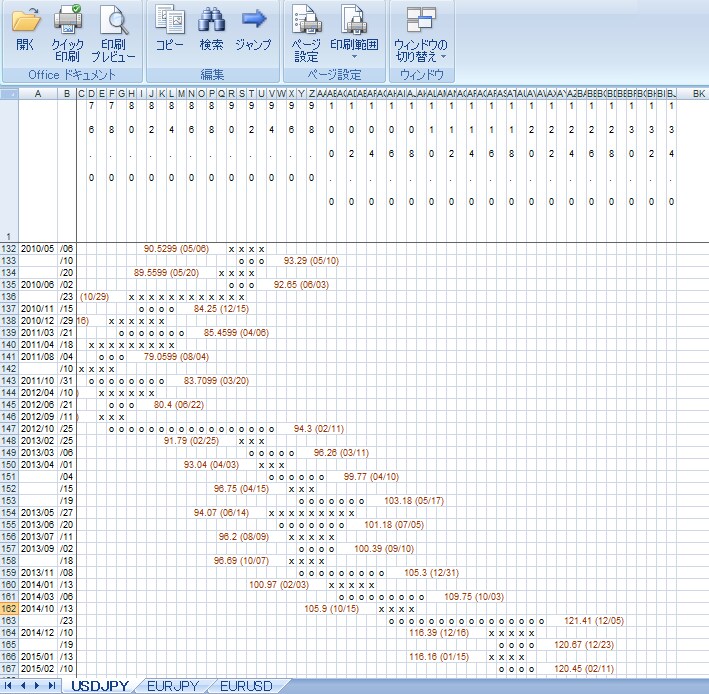
Task: Click the 89.5599 (05/20) label
Action: click(166, 273)
